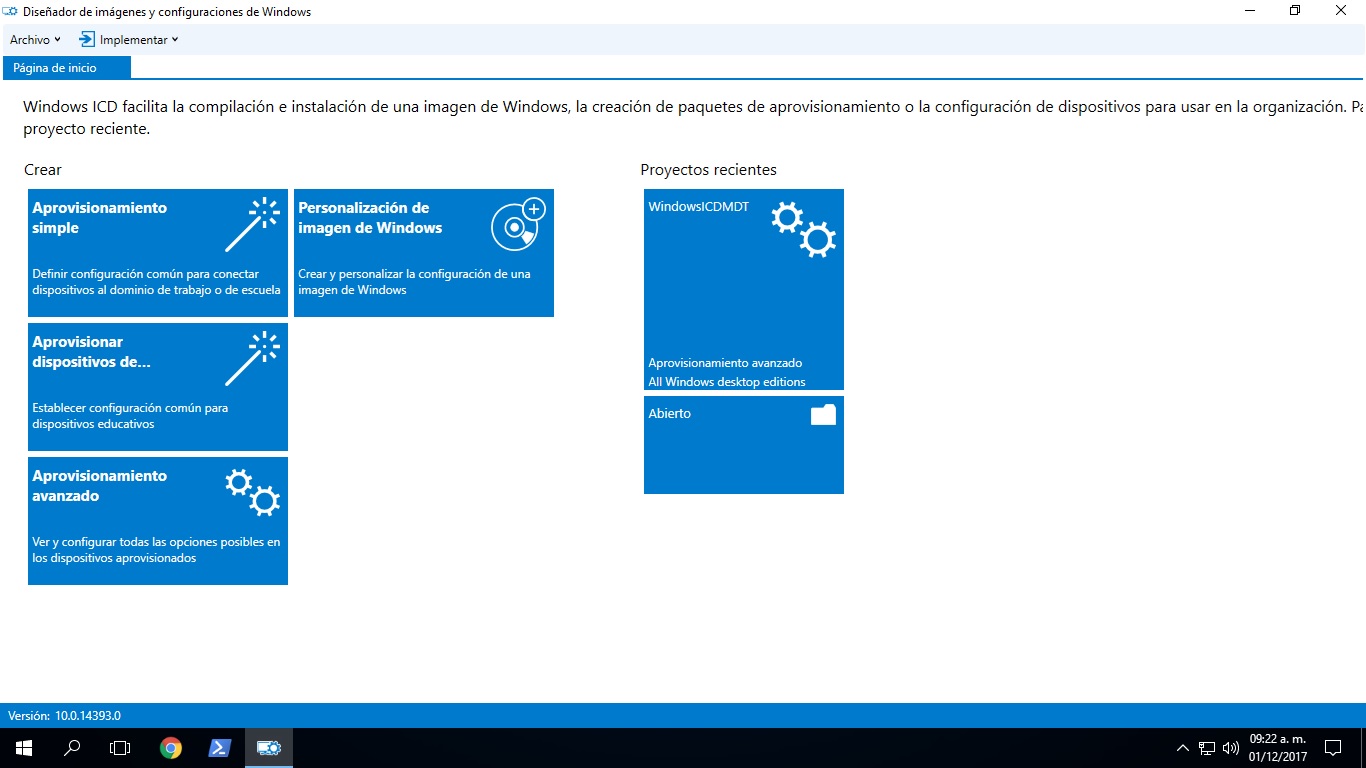Open the Task View taskbar button
Viewport: 1366px width, 768px height.
tap(120, 748)
